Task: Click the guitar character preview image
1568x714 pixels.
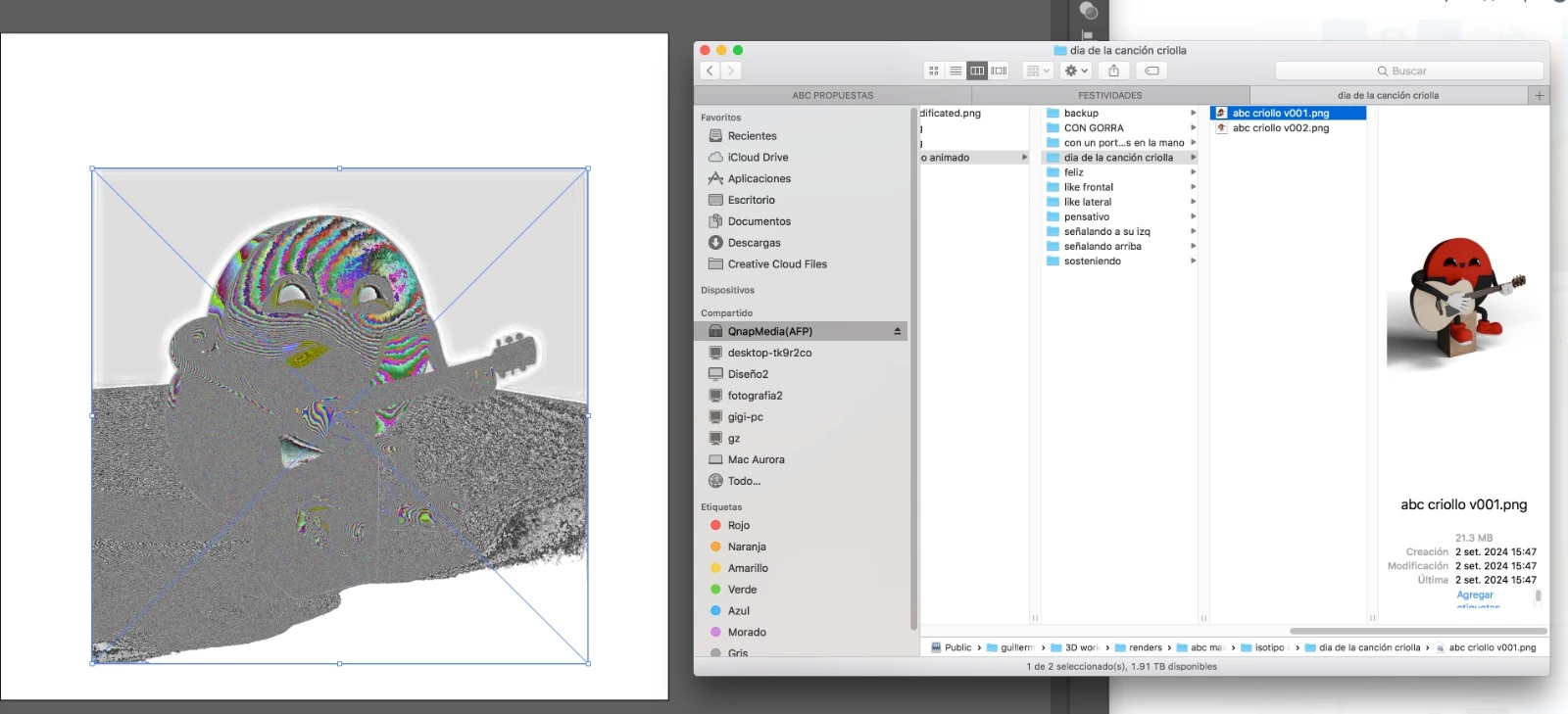Action: [1463, 299]
